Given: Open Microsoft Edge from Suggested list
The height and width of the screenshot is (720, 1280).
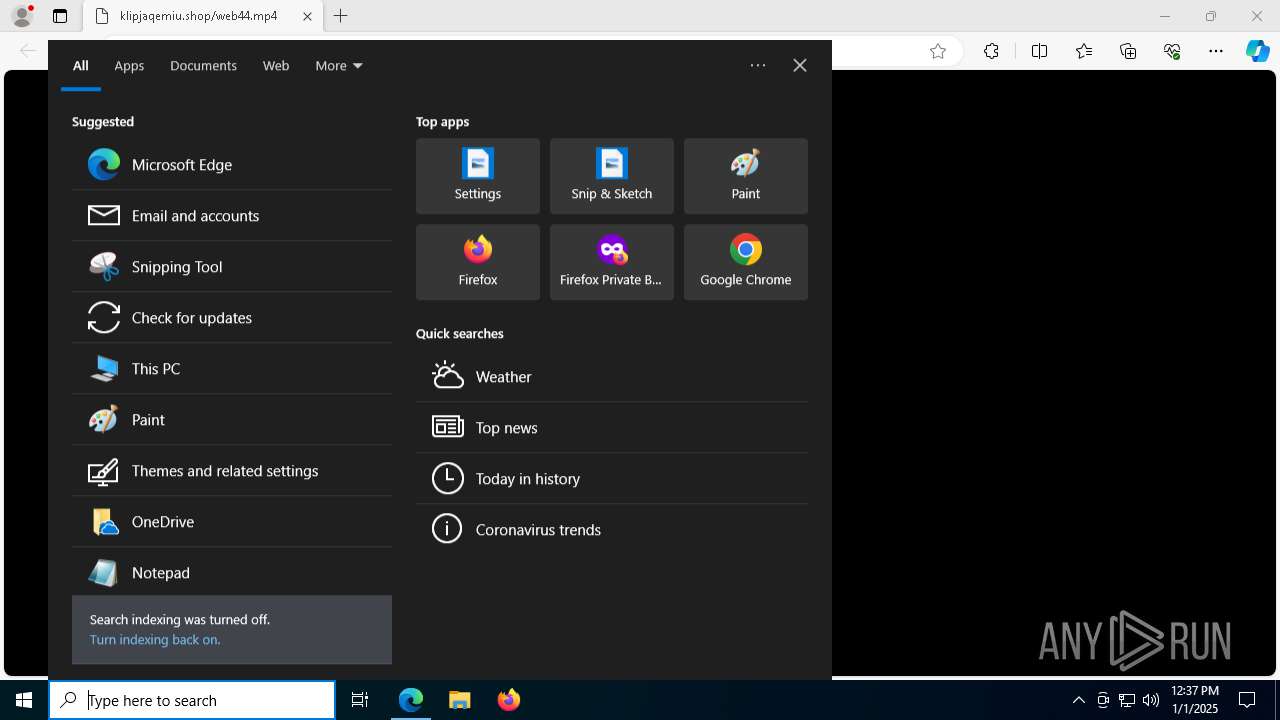Looking at the screenshot, I should [232, 165].
